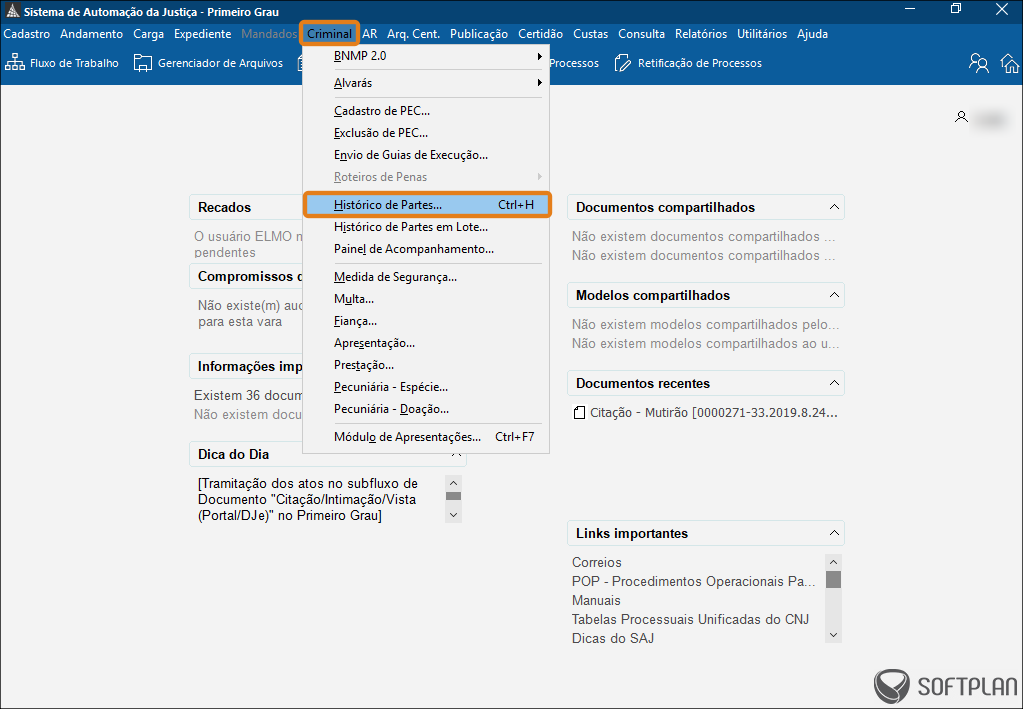Select Prestação menu item

pyautogui.click(x=426, y=365)
